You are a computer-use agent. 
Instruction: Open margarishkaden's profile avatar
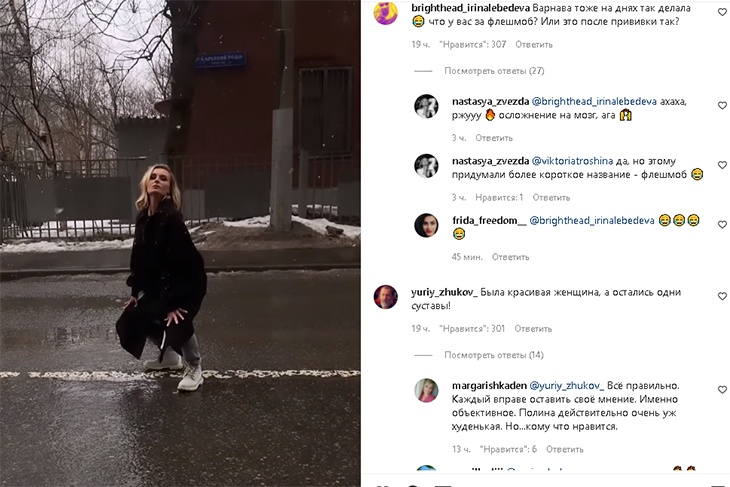click(426, 390)
